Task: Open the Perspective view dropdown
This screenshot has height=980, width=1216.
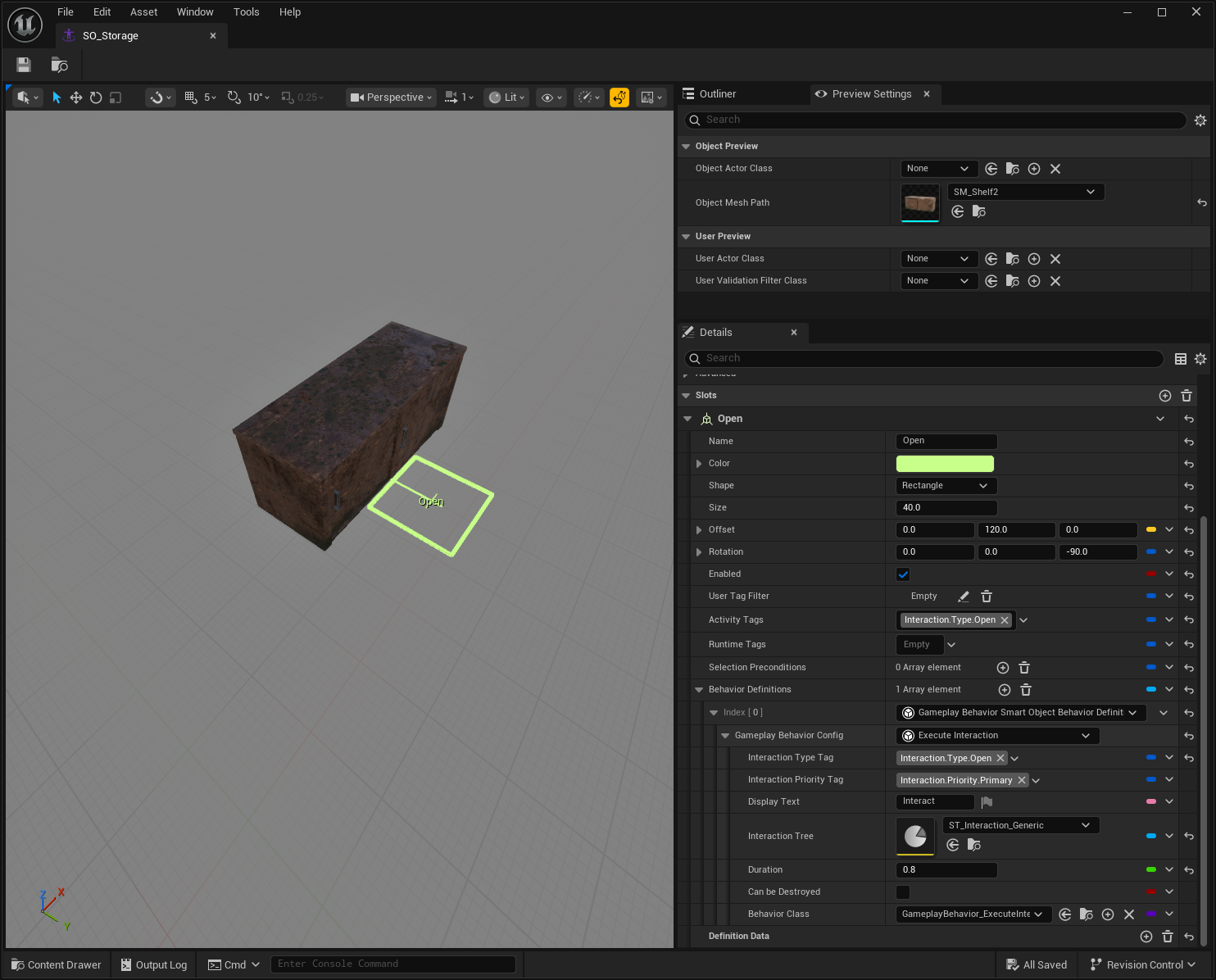Action: click(391, 97)
